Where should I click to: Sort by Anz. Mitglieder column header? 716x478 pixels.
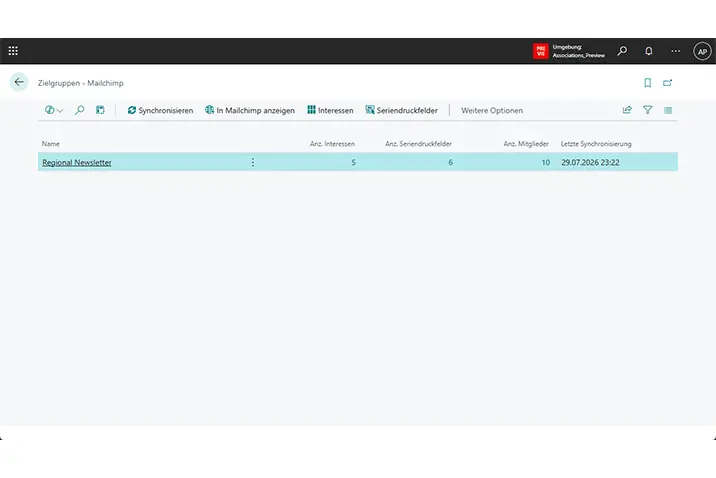(x=526, y=144)
